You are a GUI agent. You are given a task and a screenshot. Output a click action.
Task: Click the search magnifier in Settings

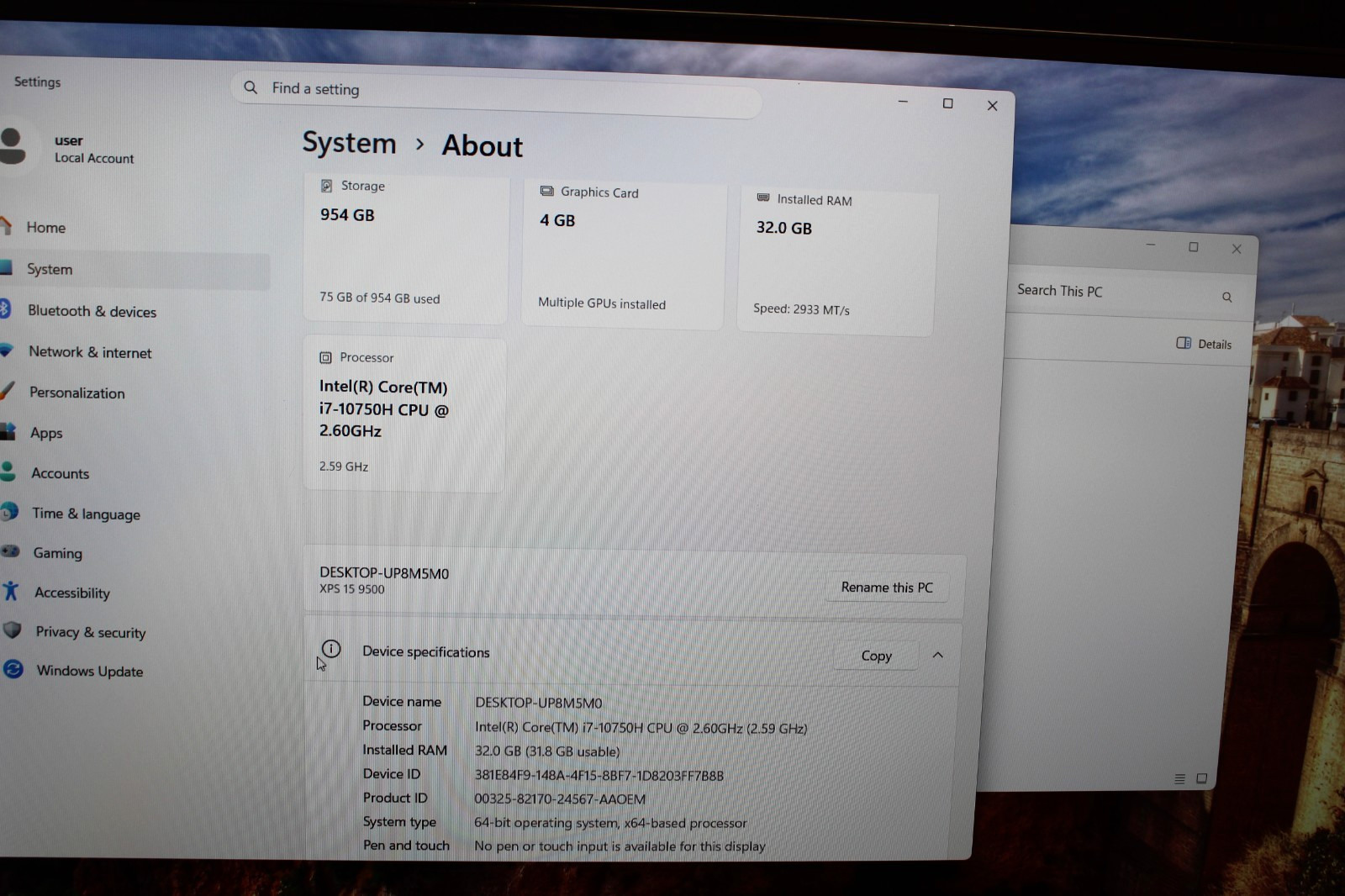pos(251,87)
